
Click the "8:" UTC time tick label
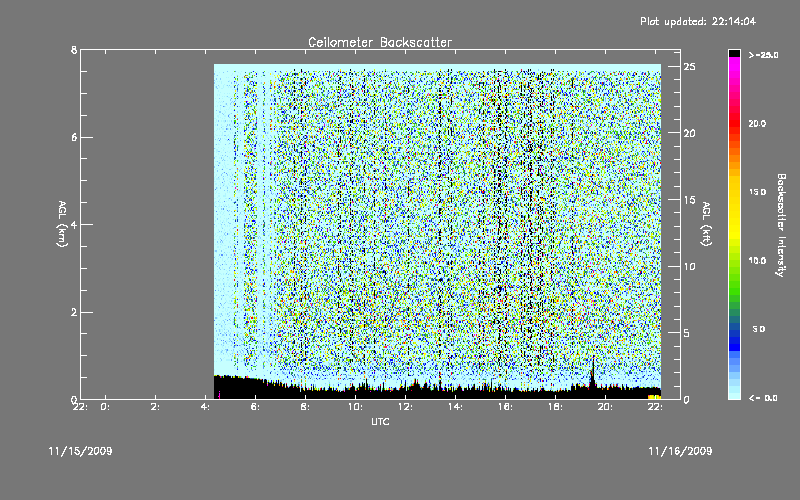(305, 407)
